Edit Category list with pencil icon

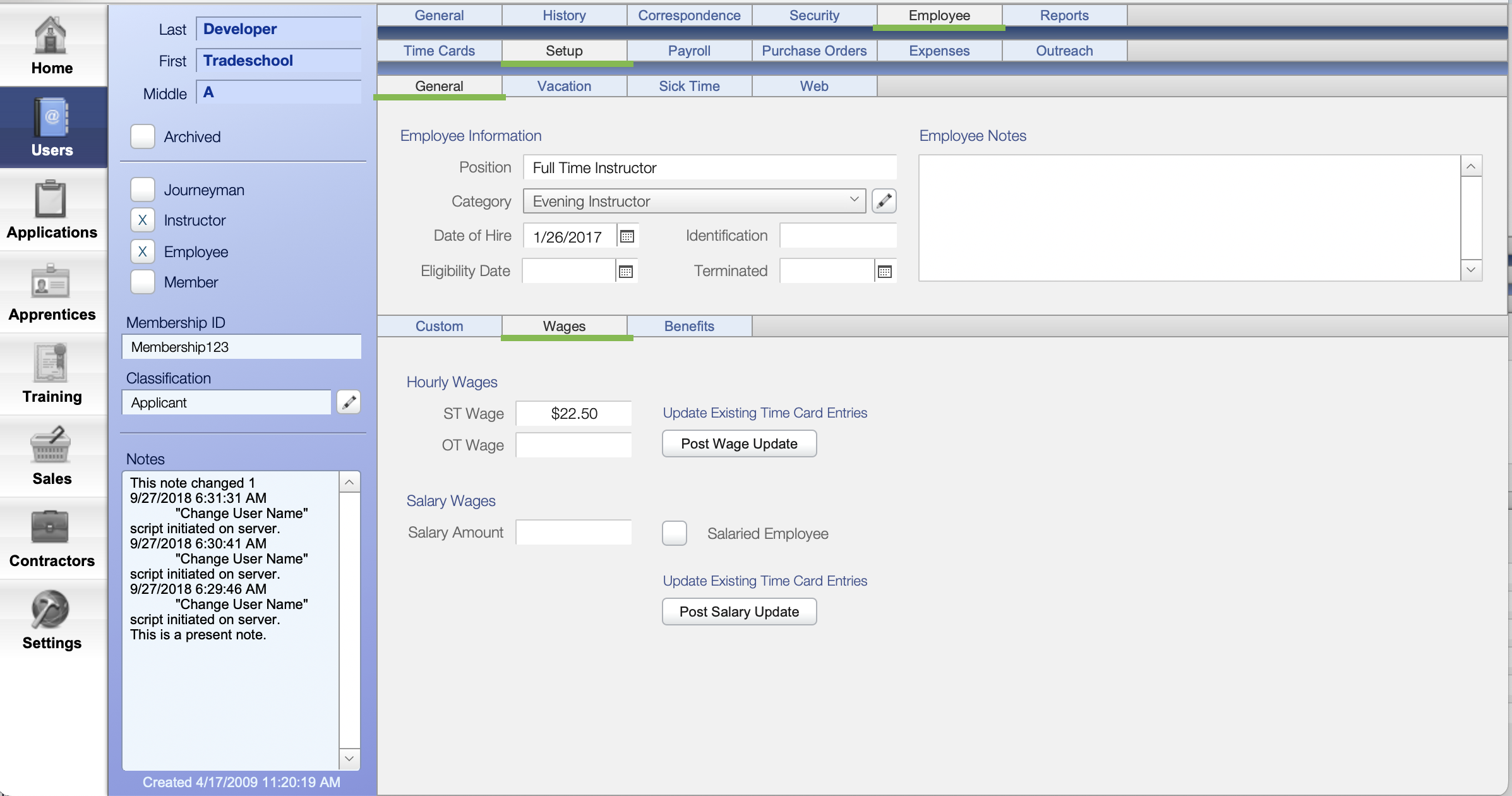pos(884,201)
